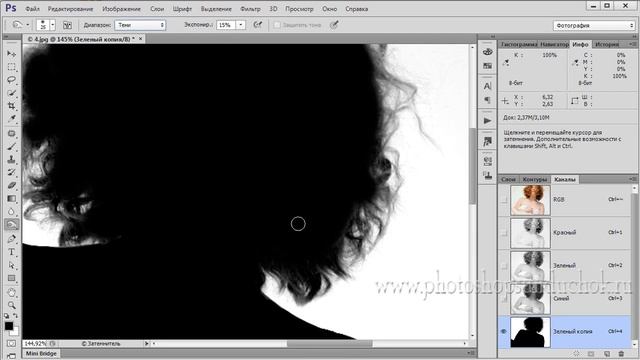
Task: Switch to the Слои tab
Action: [509, 180]
